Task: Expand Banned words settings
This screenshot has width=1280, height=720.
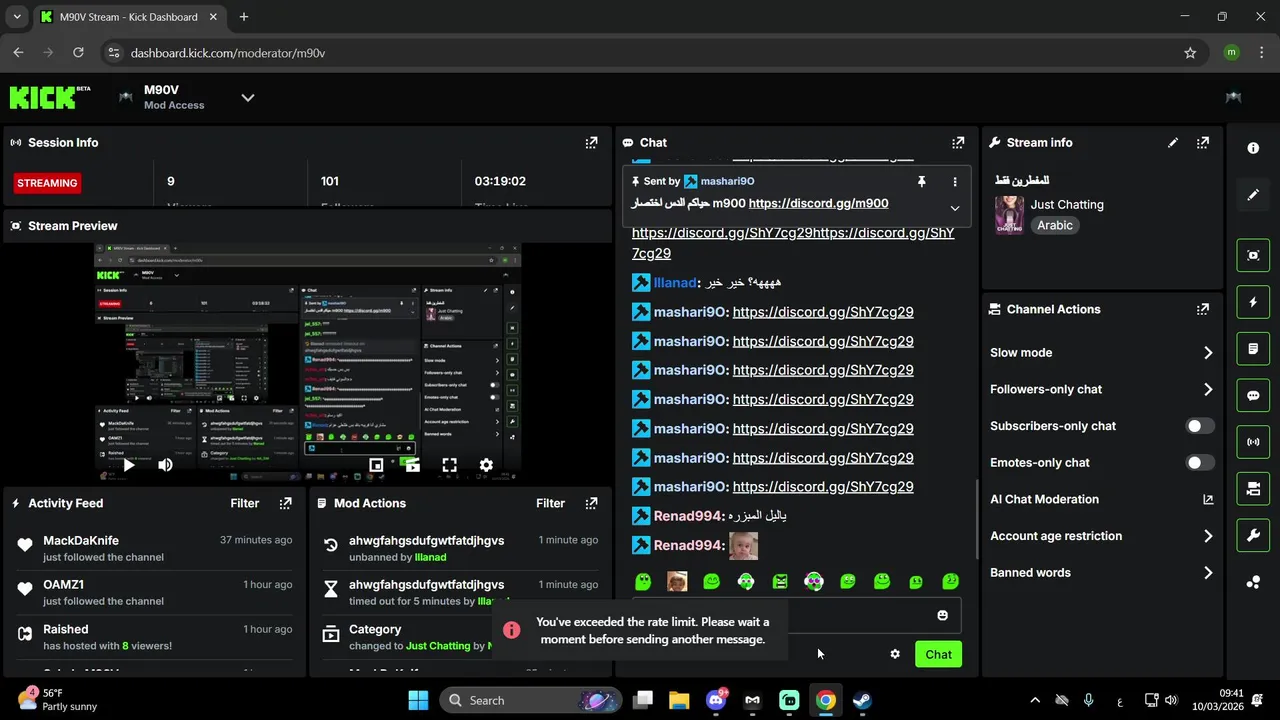Action: pyautogui.click(x=1102, y=573)
